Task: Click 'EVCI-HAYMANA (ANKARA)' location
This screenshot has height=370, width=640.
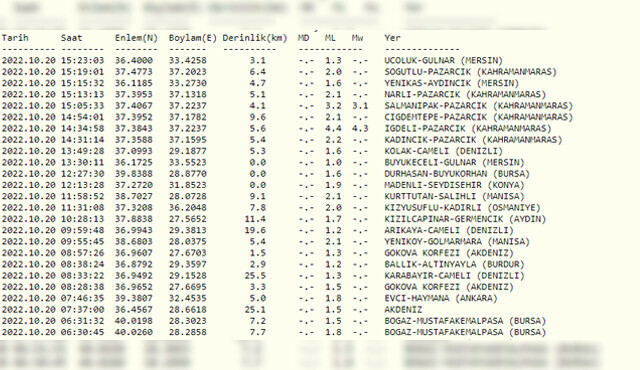Action: pyautogui.click(x=441, y=298)
